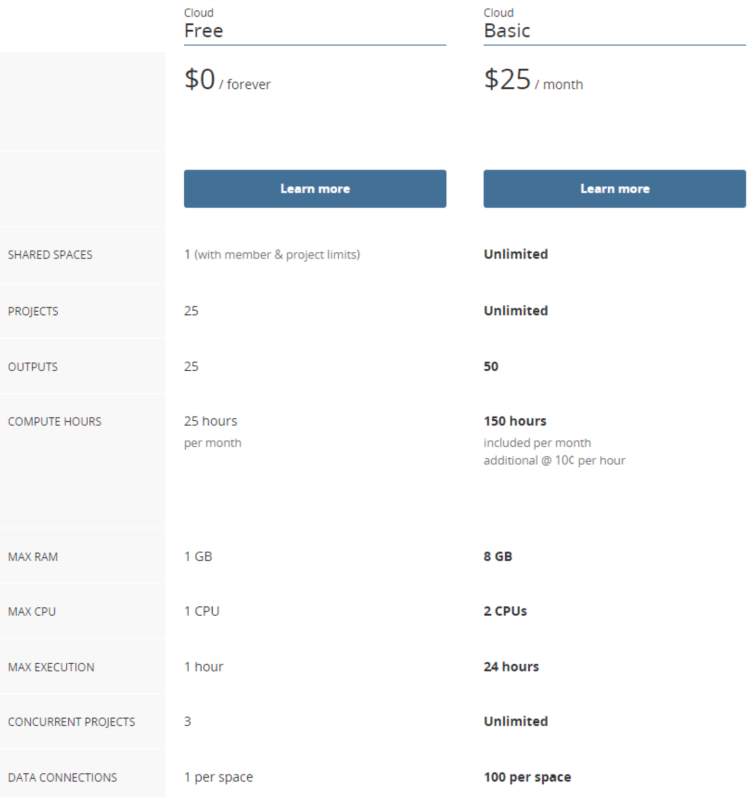Image resolution: width=753 pixels, height=800 pixels.
Task: Select the Cloud Basic plan heading
Action: coord(507,30)
